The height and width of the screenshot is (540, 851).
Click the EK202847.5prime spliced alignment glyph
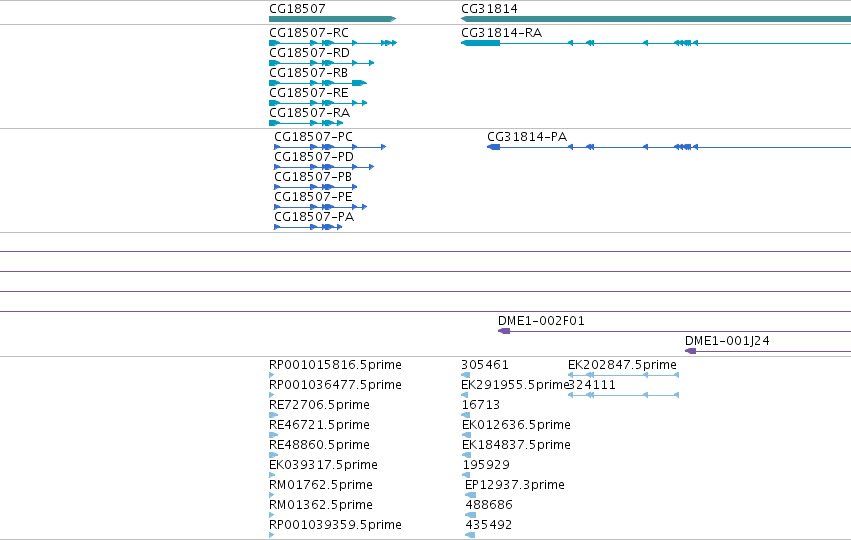[x=623, y=375]
